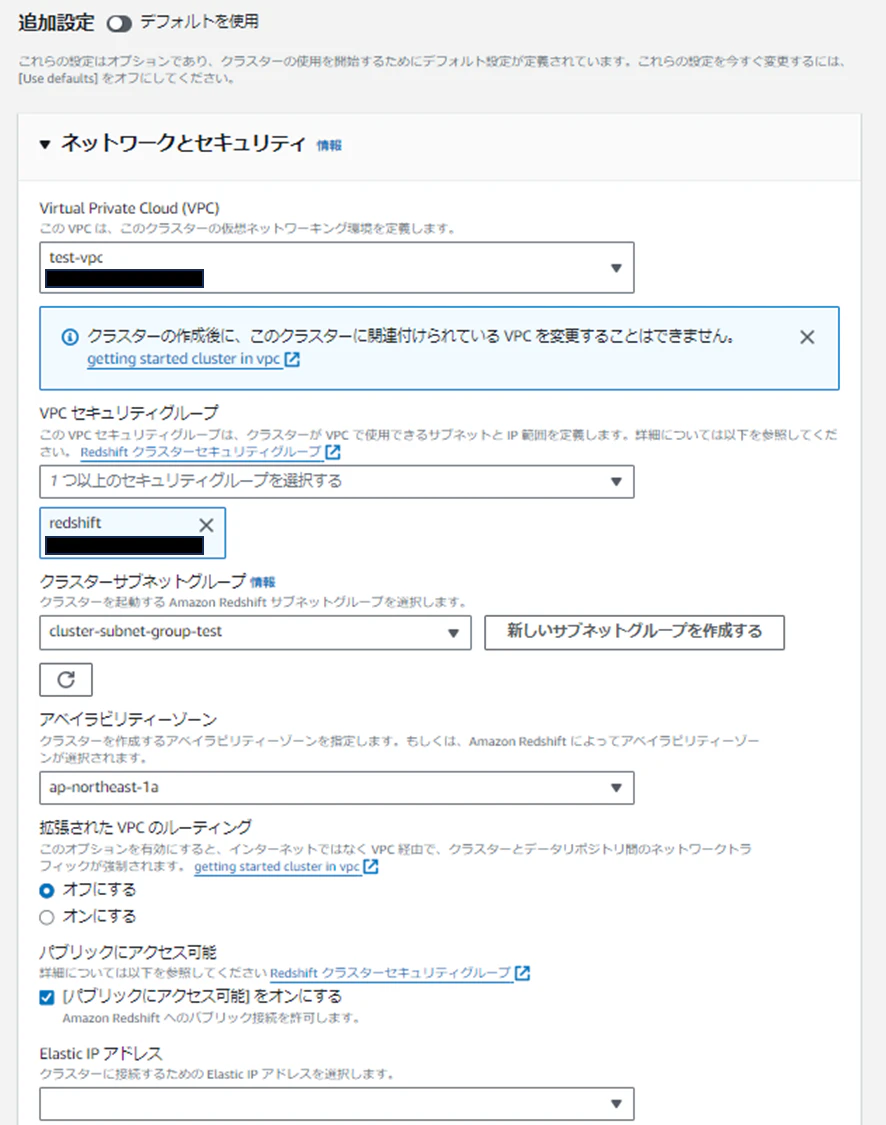
Task: Uncheck [パブリックにアクセス可能] をオンにする checkbox
Action: [47, 997]
